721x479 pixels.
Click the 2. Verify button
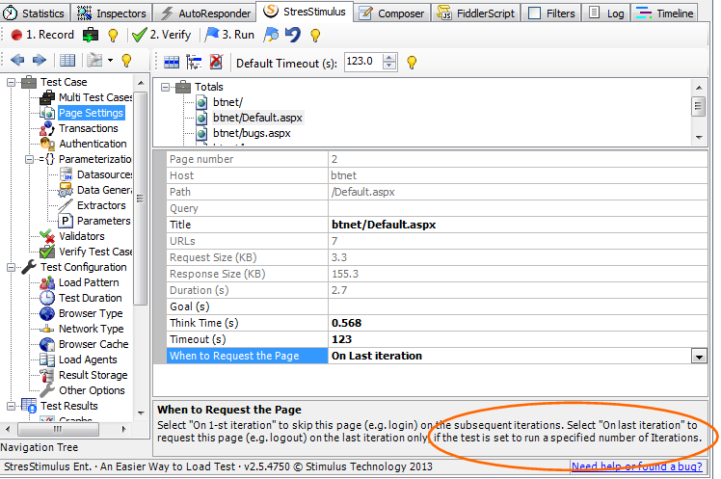click(x=161, y=35)
